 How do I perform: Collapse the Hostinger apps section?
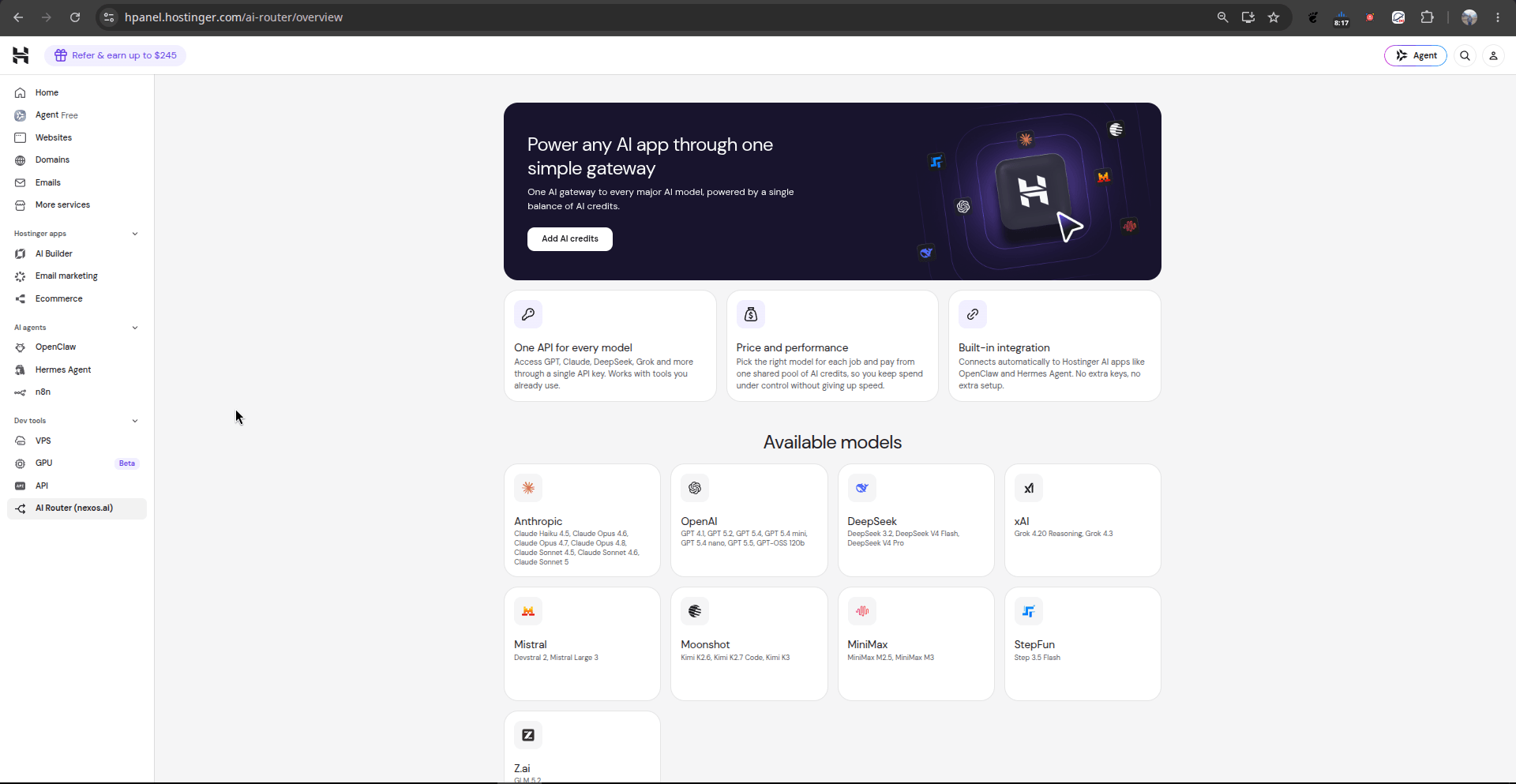(135, 234)
